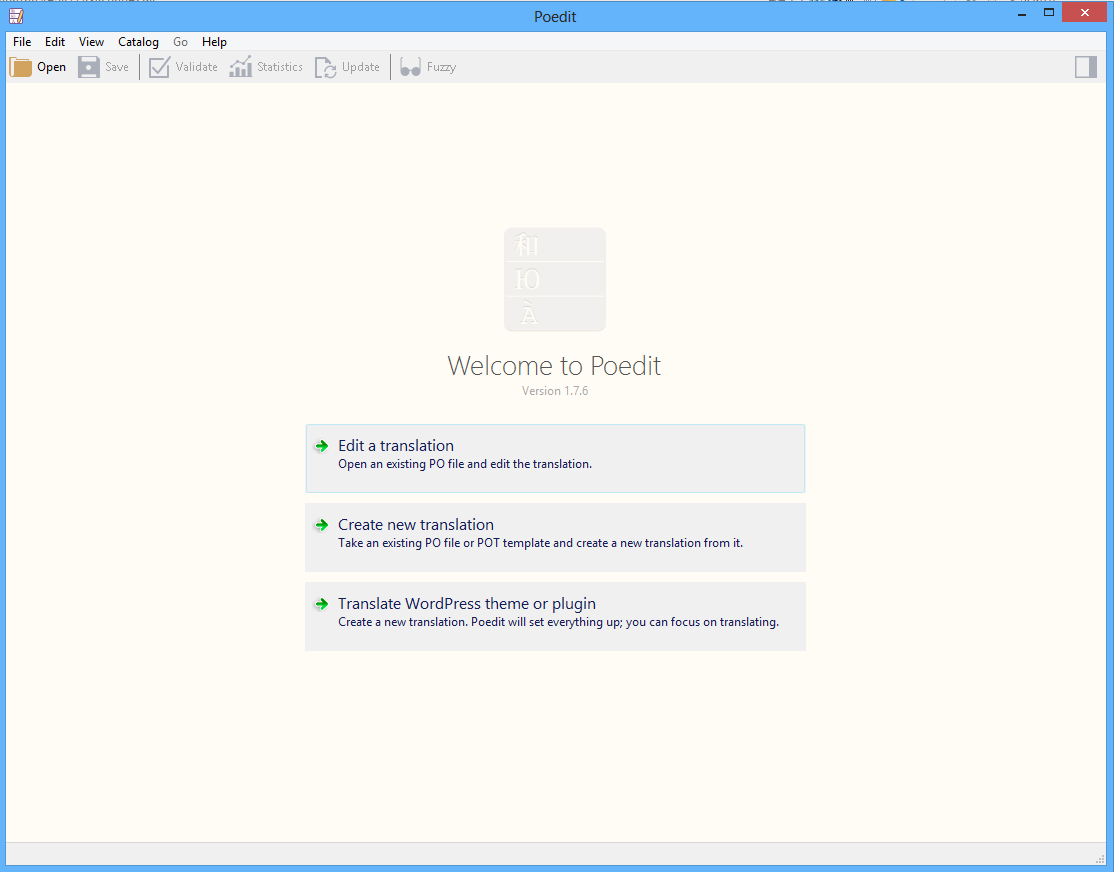Choose Create new translation
This screenshot has height=872, width=1114.
point(555,537)
